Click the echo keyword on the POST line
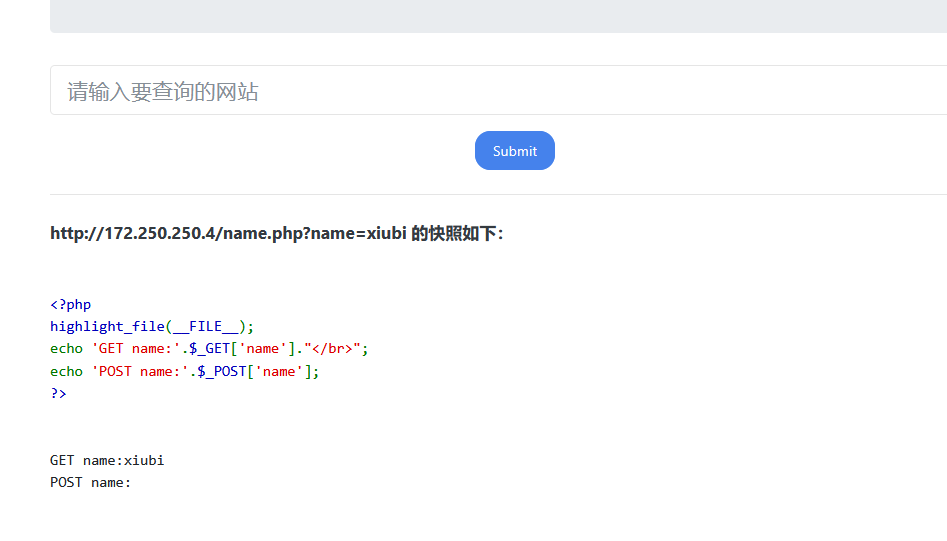 pos(66,371)
